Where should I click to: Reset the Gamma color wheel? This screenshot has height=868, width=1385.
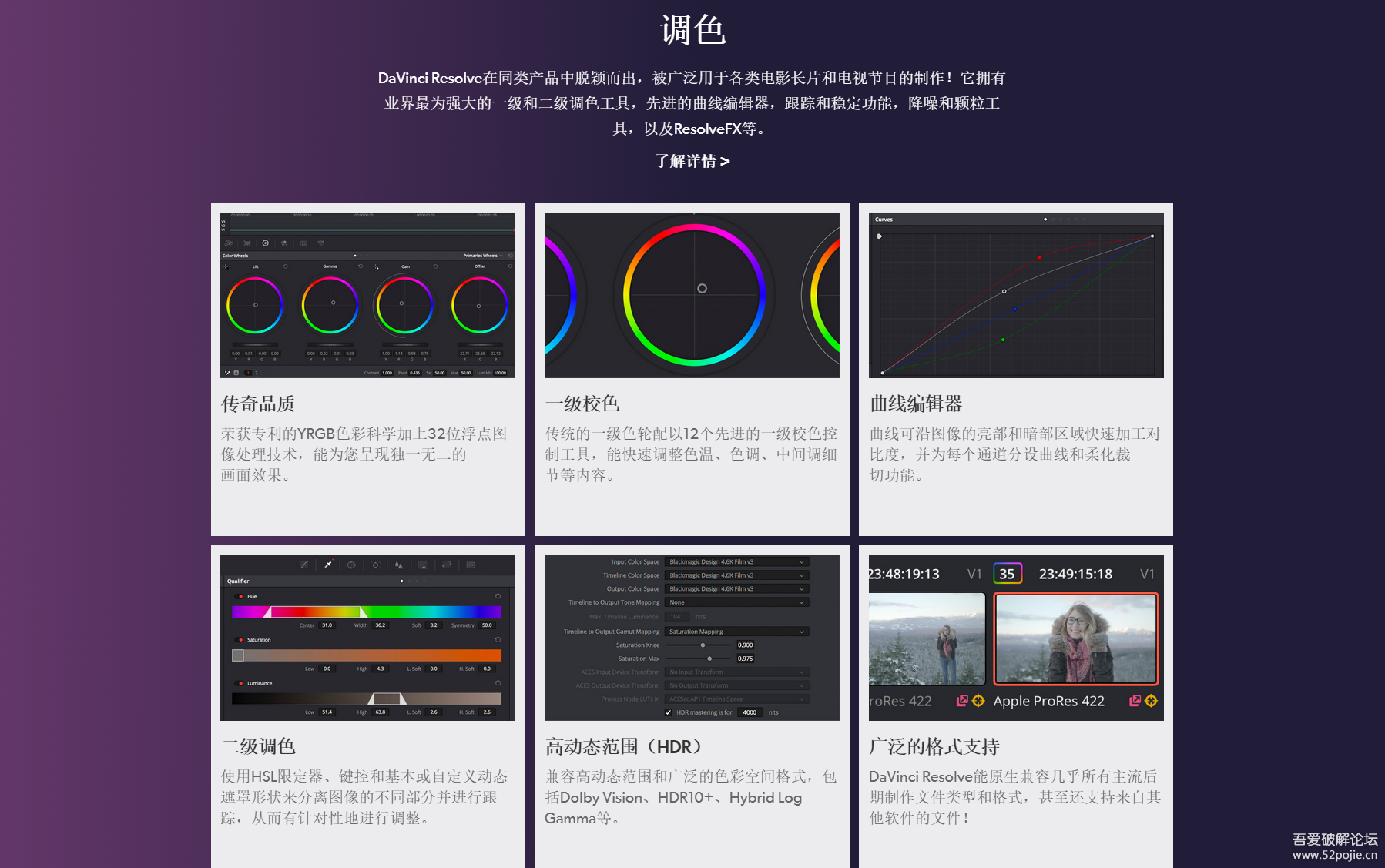click(x=360, y=266)
